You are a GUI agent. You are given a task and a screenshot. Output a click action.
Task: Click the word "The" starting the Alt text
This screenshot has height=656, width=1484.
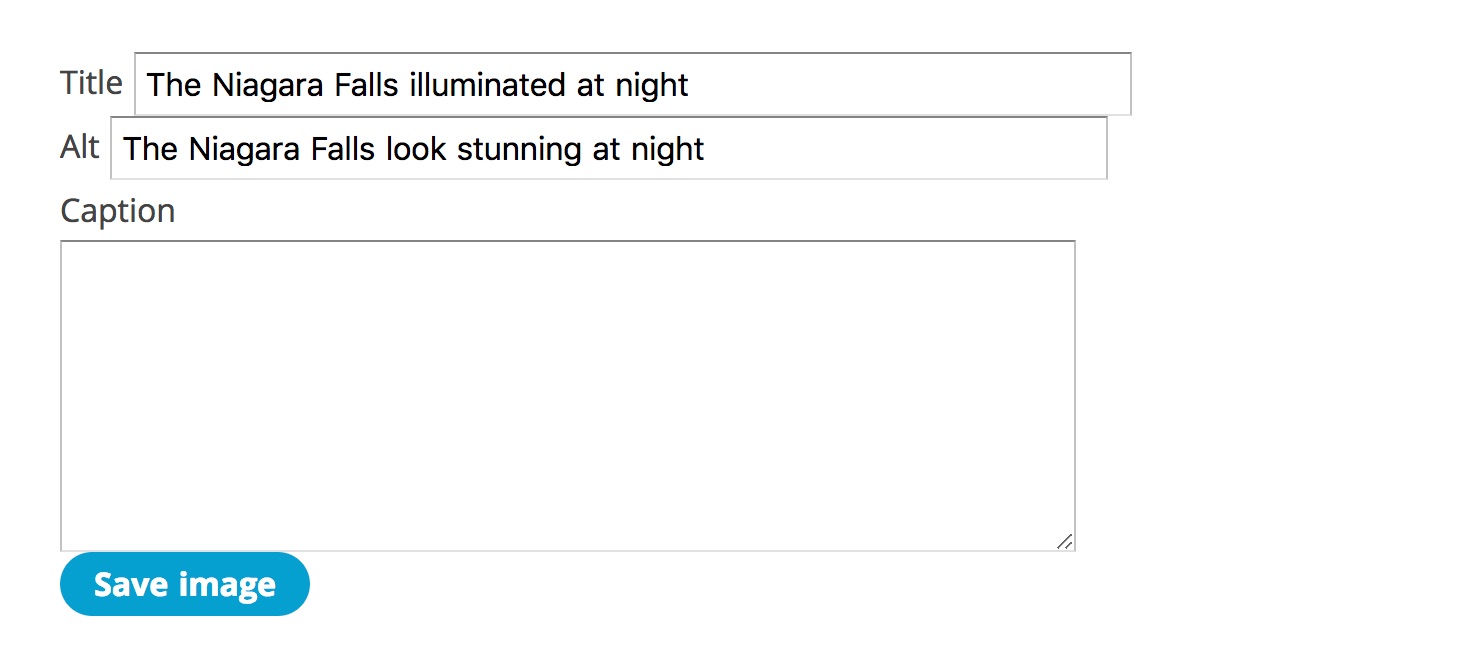click(150, 149)
